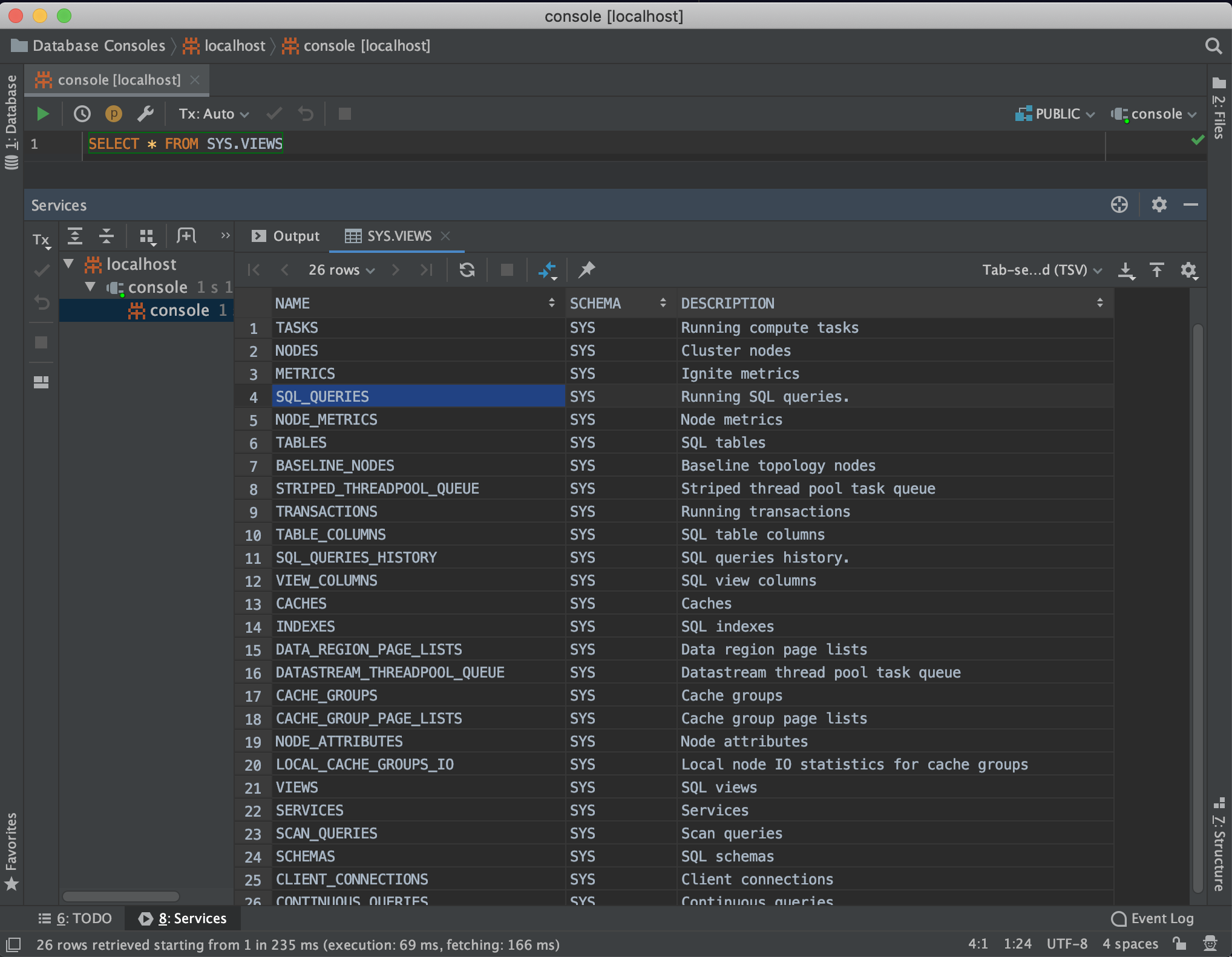
Task: Toggle the compare data icon
Action: coord(547,270)
